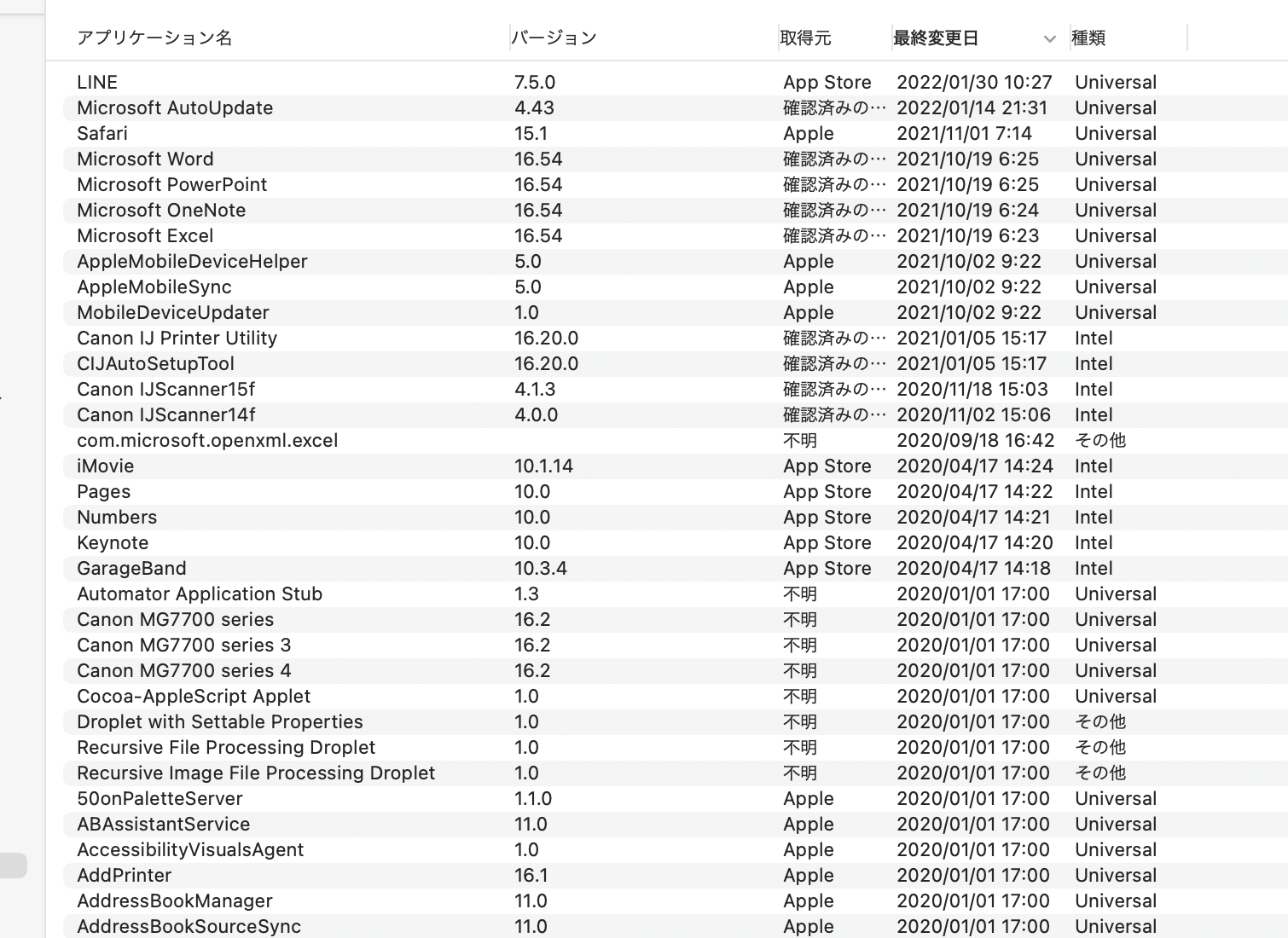Viewport: 1288px width, 938px height.
Task: Select the Keynote application row
Action: [x=113, y=543]
